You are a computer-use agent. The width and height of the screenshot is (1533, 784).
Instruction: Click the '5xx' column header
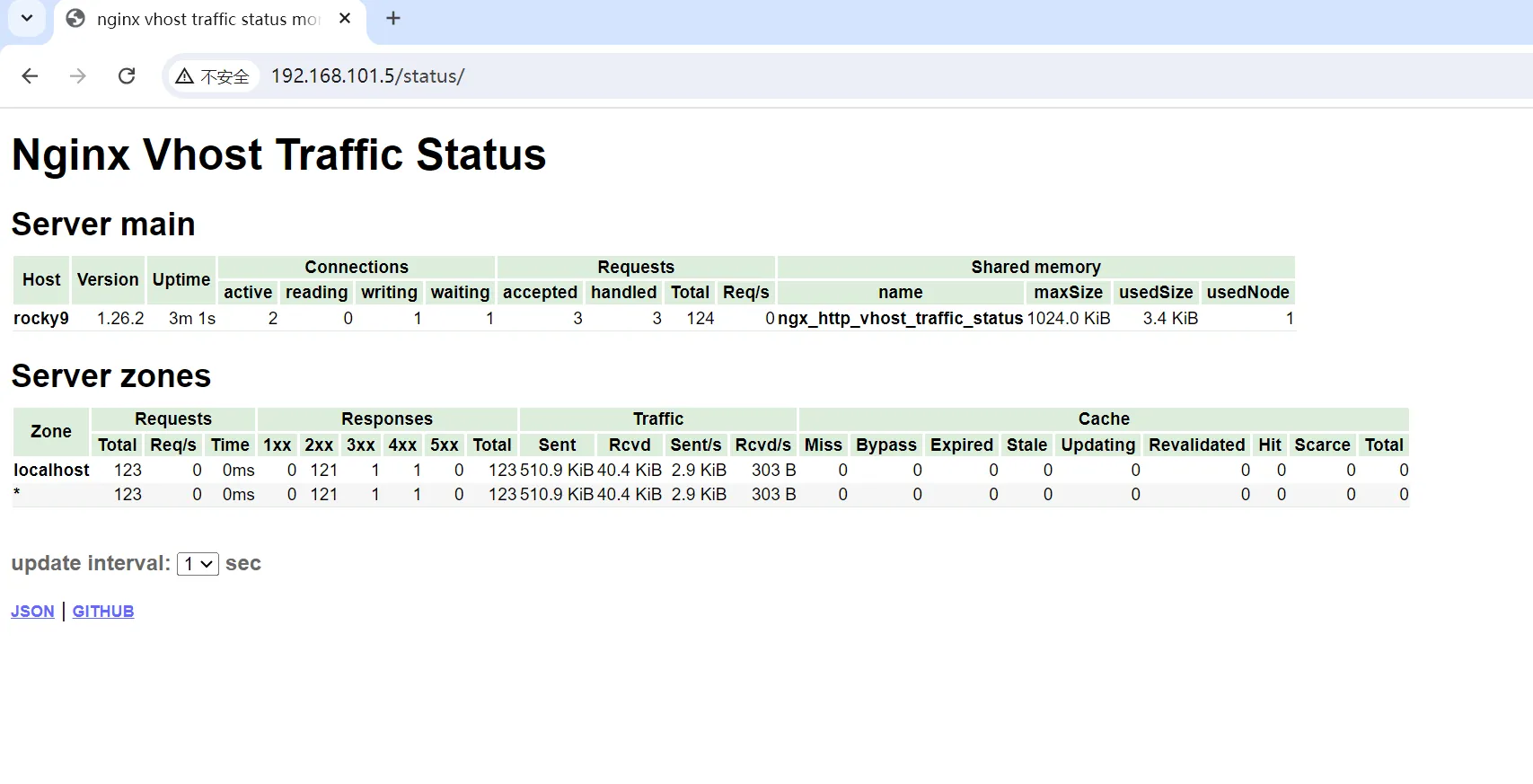click(x=445, y=445)
